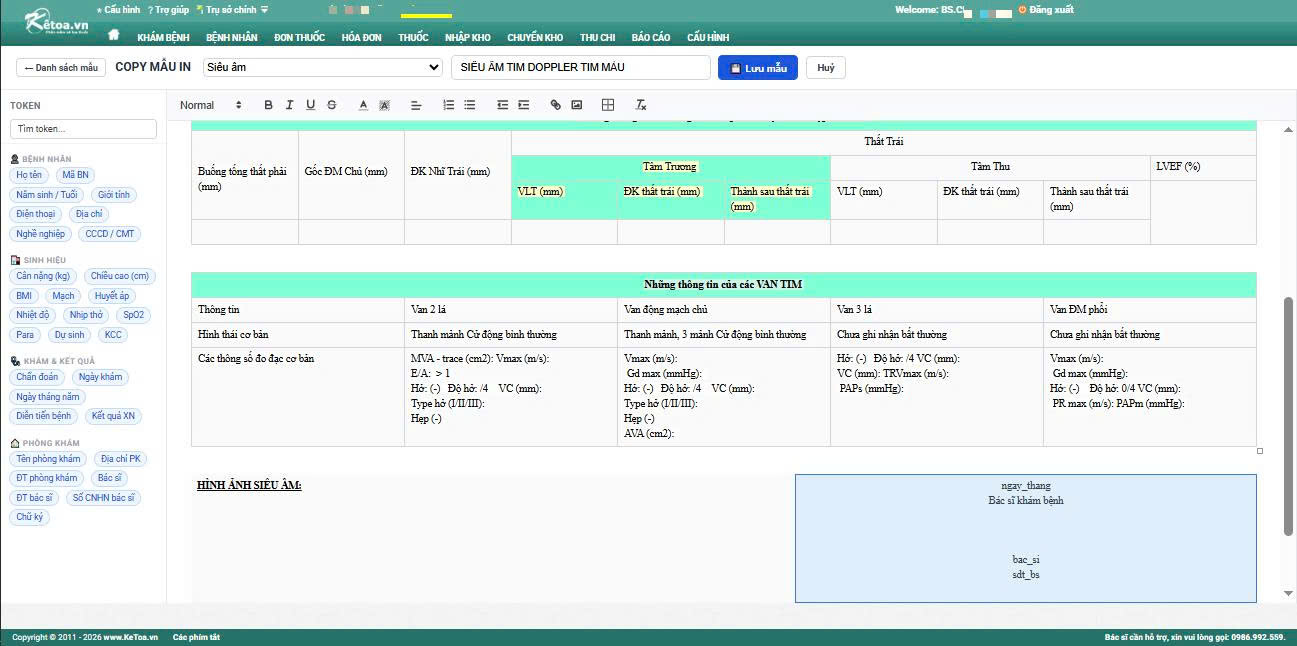Click the editor vertical scrollbar thumb
1297x646 pixels.
[1288, 415]
